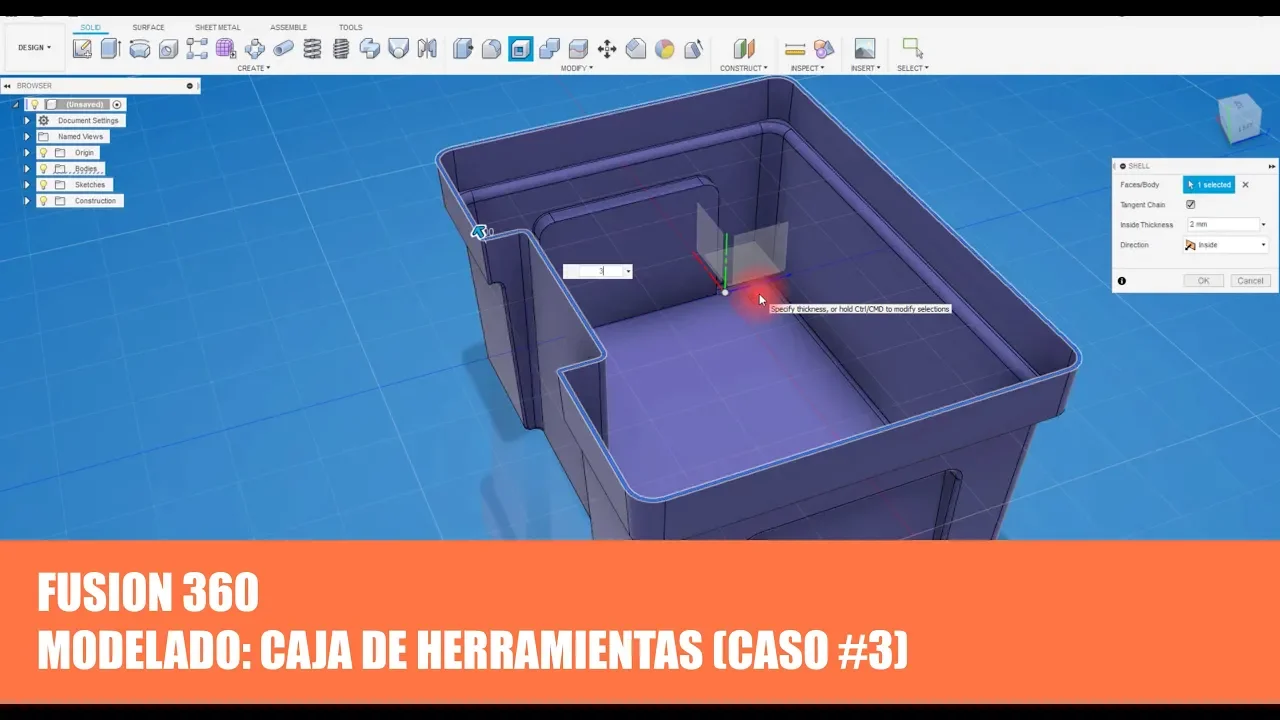Screen dimensions: 1280x720
Task: Select the Press Pull tool
Action: [463, 48]
